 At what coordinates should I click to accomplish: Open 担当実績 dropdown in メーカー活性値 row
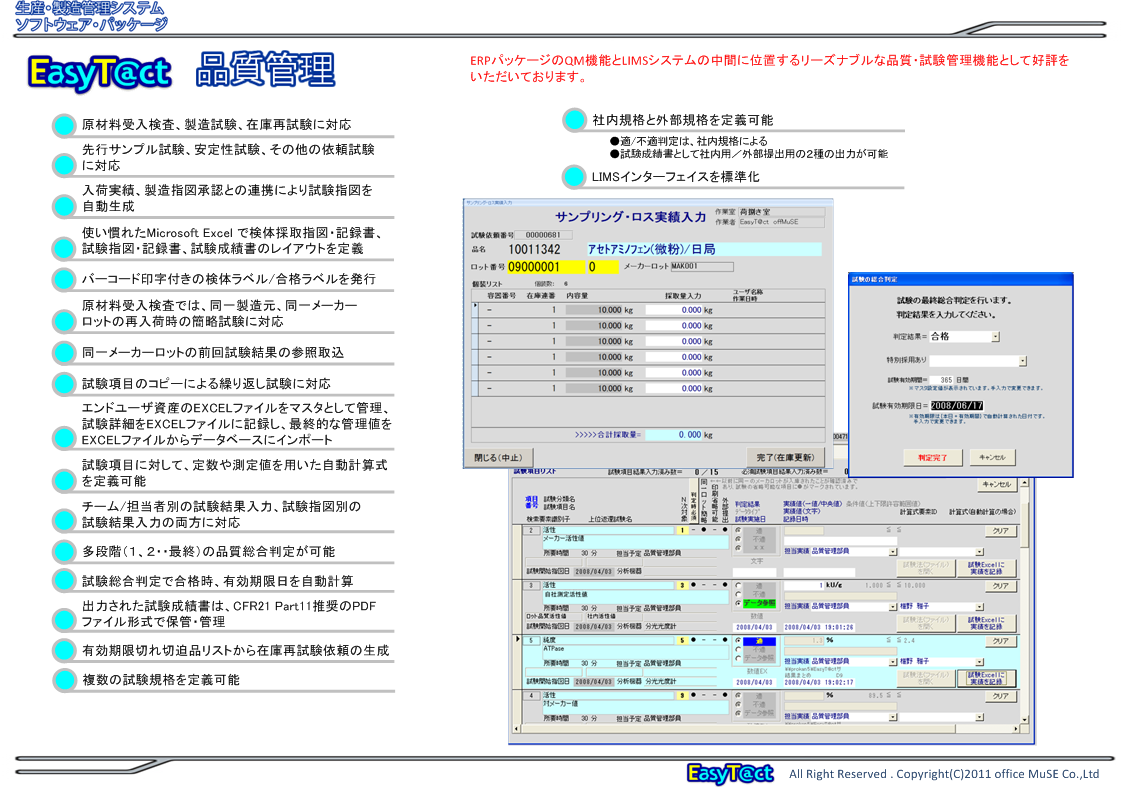[892, 552]
